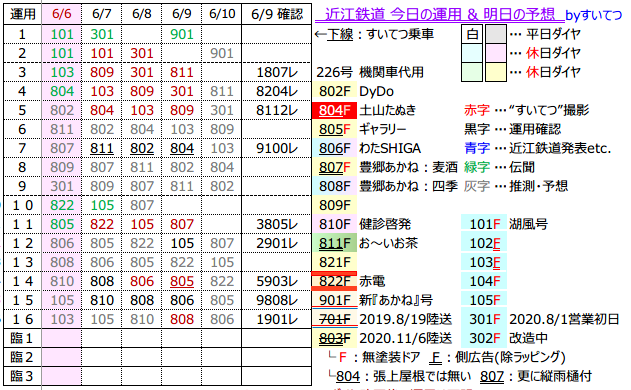Image resolution: width=631 pixels, height=390 pixels.
Task: Select the 802F DyDo train cell
Action: coord(334,91)
